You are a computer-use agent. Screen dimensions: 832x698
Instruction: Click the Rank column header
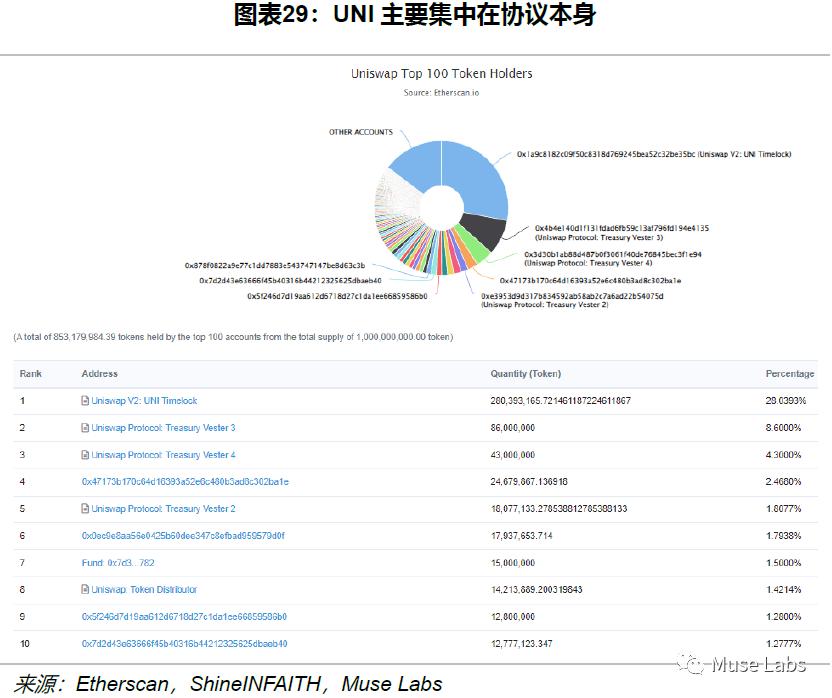[30, 374]
